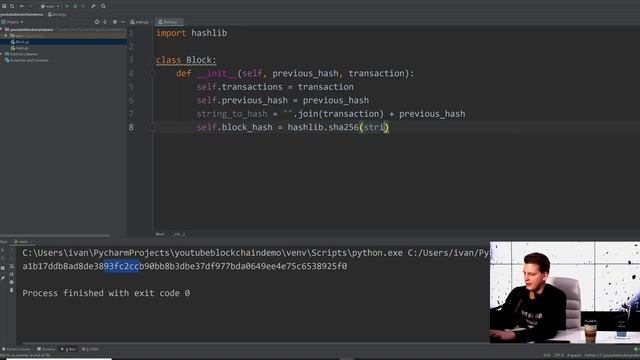Click line number 8 in the gutter
The height and width of the screenshot is (360, 640).
(131, 127)
